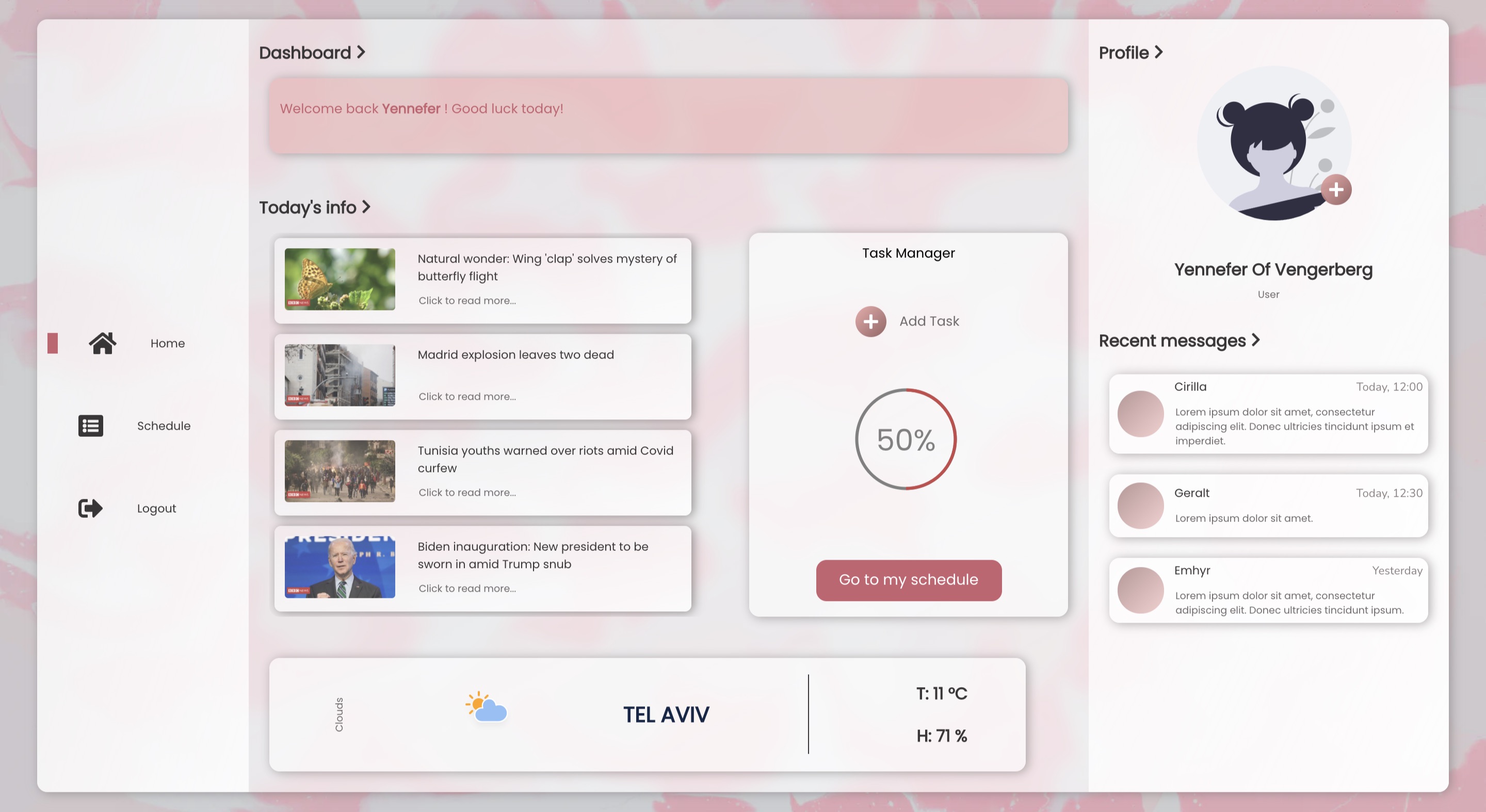
Task: Click the Go to my schedule button
Action: pos(908,580)
